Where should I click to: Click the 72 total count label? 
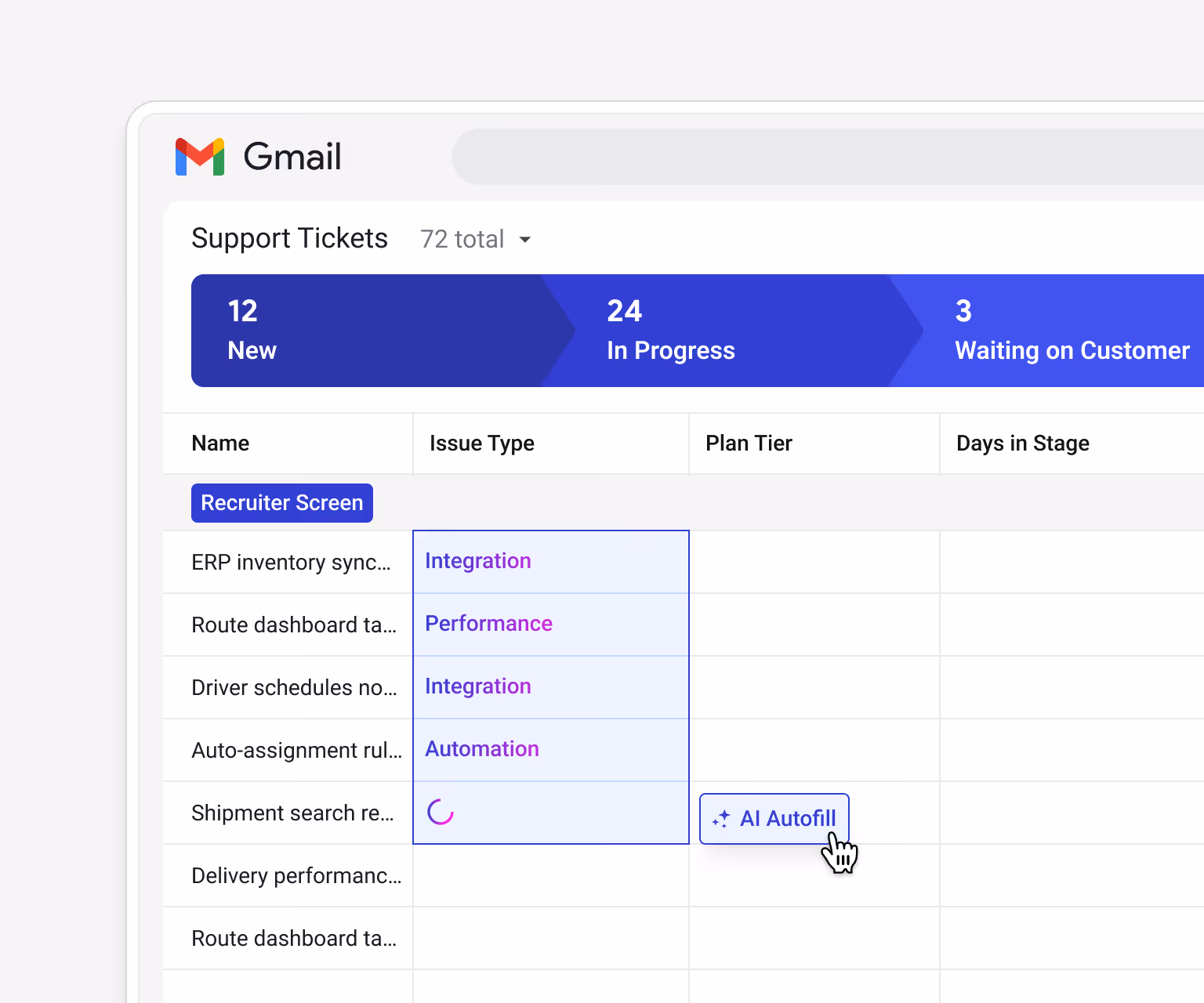coord(462,239)
